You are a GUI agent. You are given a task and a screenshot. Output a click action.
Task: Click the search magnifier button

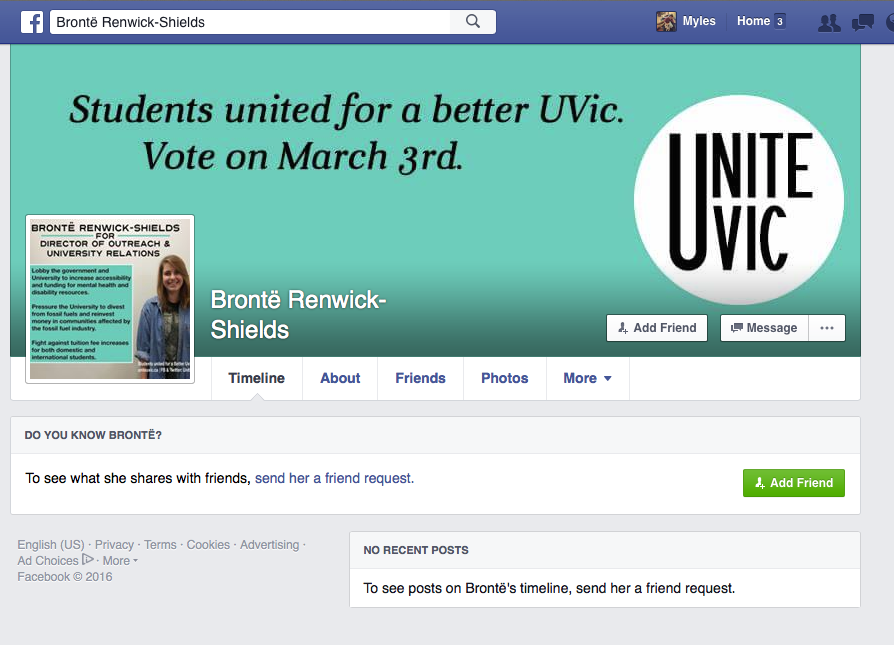click(473, 21)
